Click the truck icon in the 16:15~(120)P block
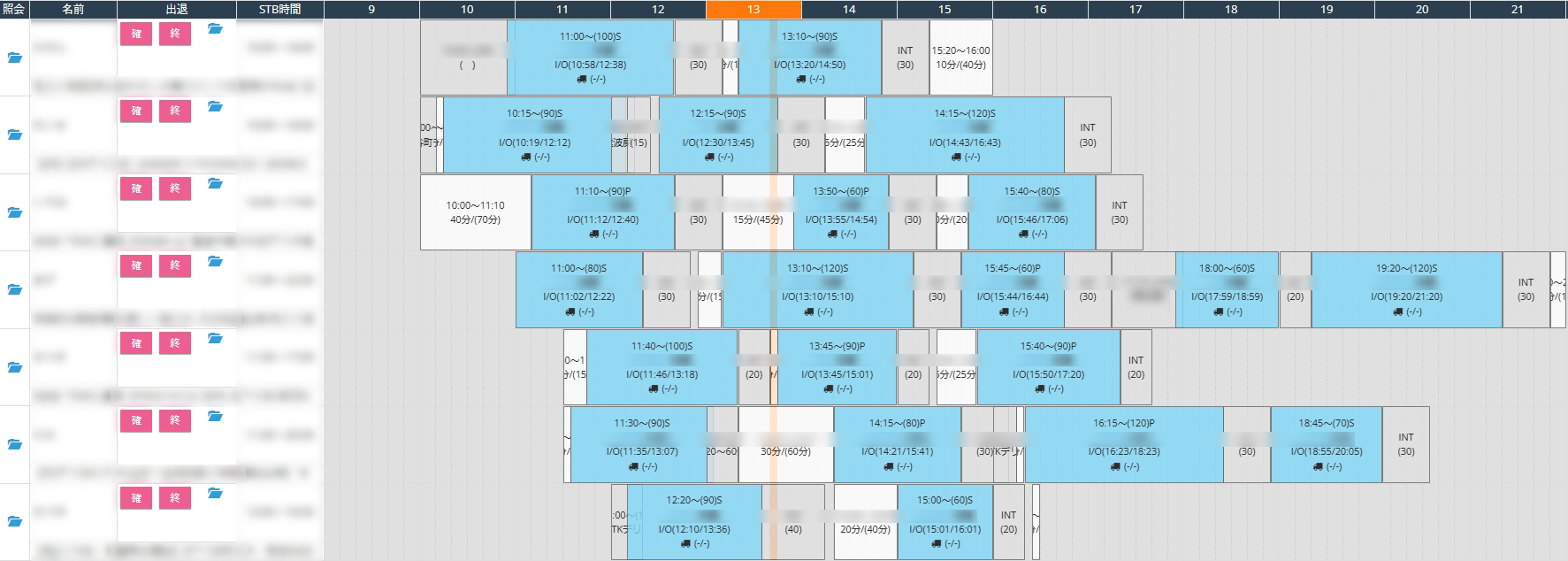This screenshot has width=1568, height=561. tap(1115, 466)
